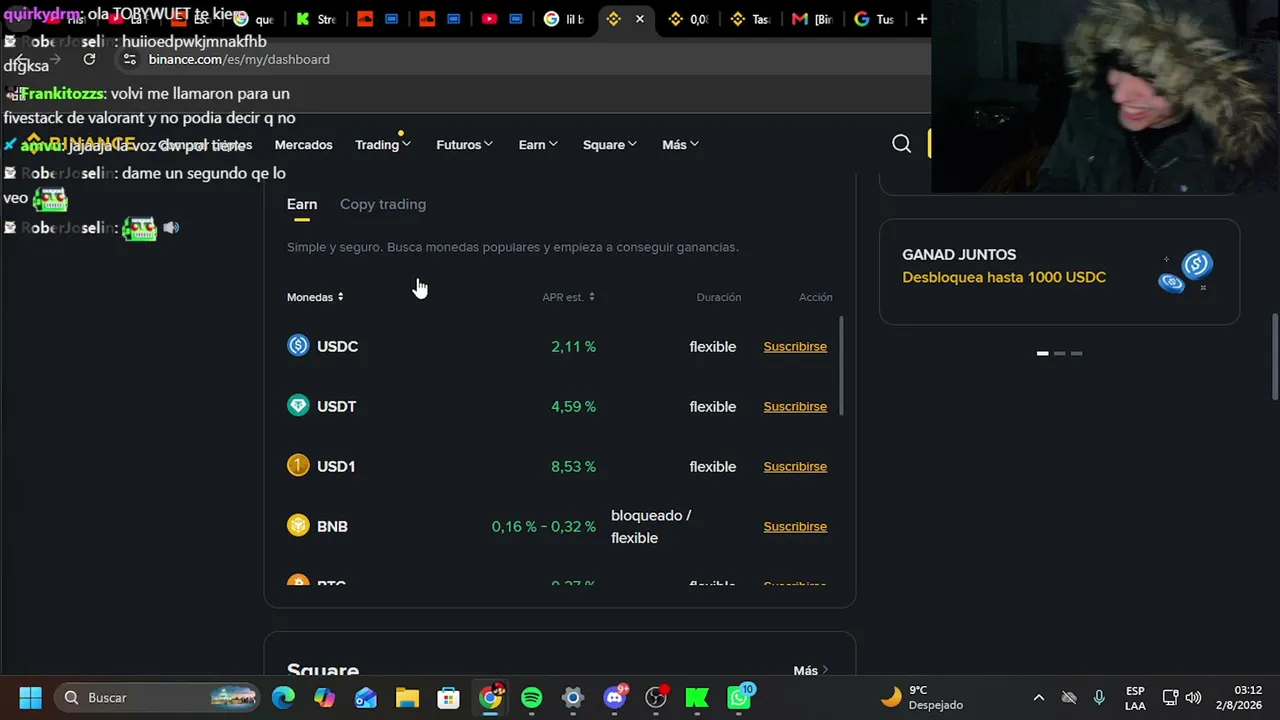The width and height of the screenshot is (1280, 720).
Task: Select the Earn tab
Action: (x=302, y=204)
